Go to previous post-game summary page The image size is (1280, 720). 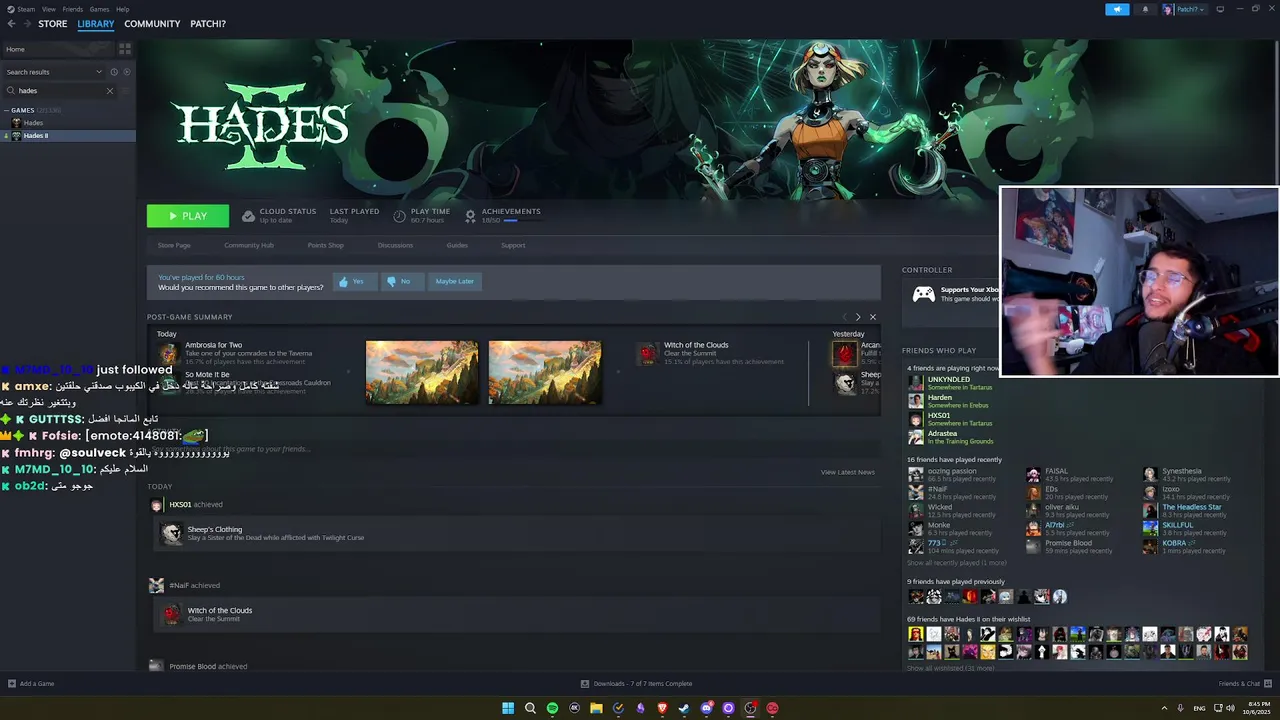[x=844, y=317]
